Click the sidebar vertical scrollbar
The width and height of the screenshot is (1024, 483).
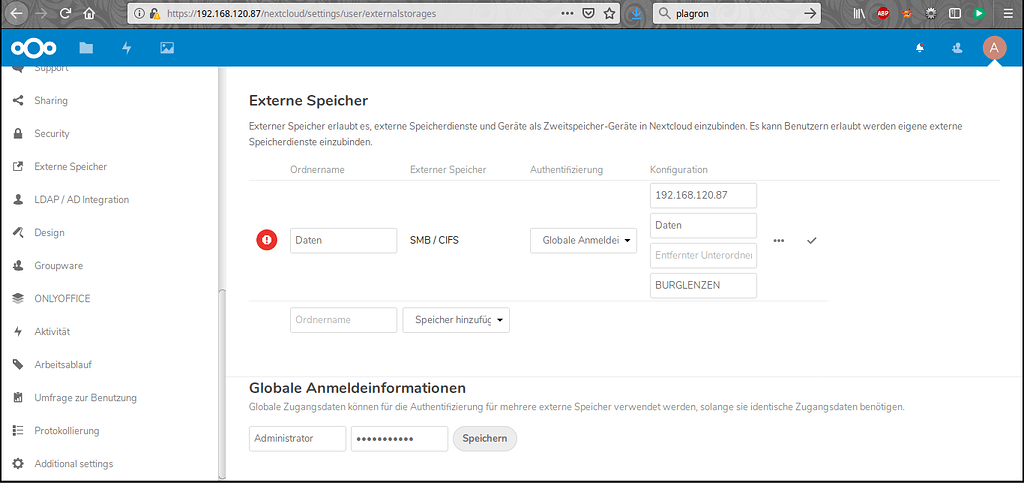coord(220,380)
